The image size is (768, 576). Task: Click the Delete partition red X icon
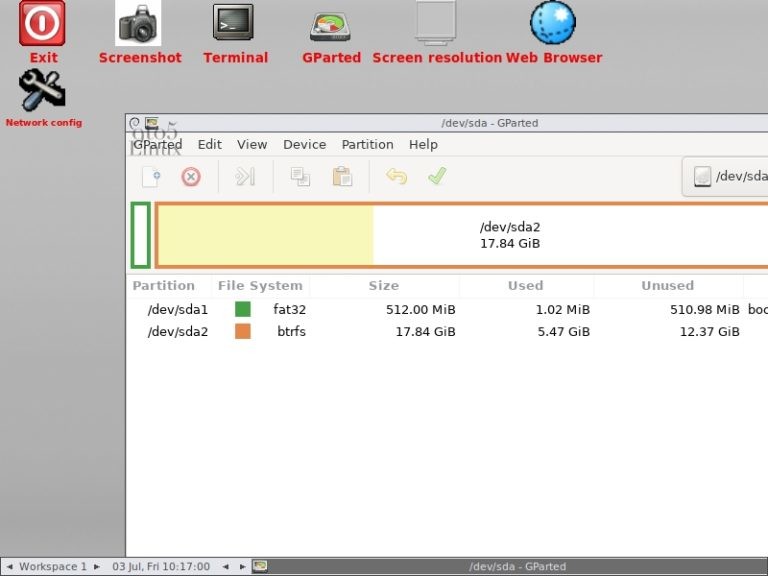point(191,177)
